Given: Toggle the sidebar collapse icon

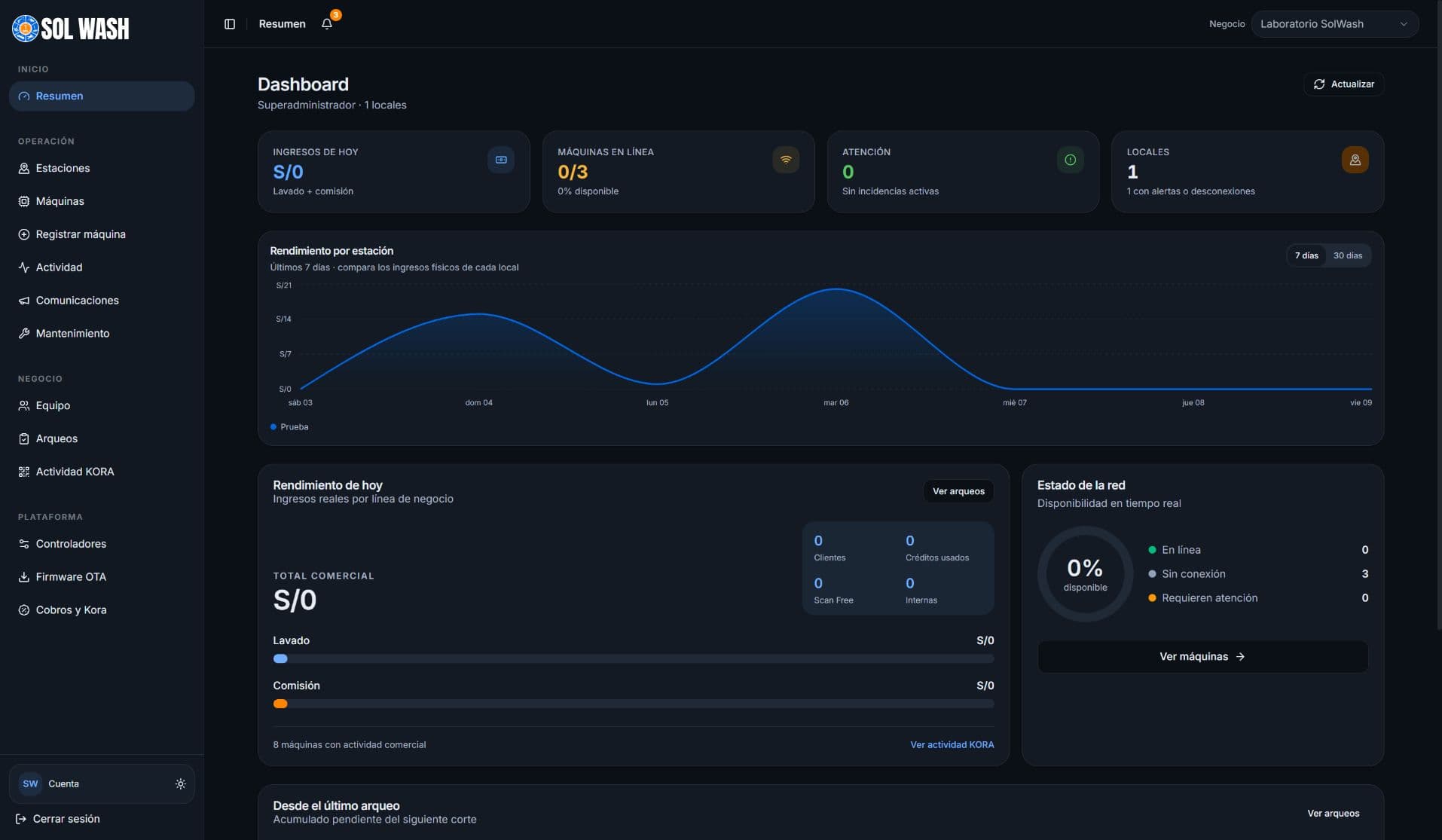Looking at the screenshot, I should (230, 24).
